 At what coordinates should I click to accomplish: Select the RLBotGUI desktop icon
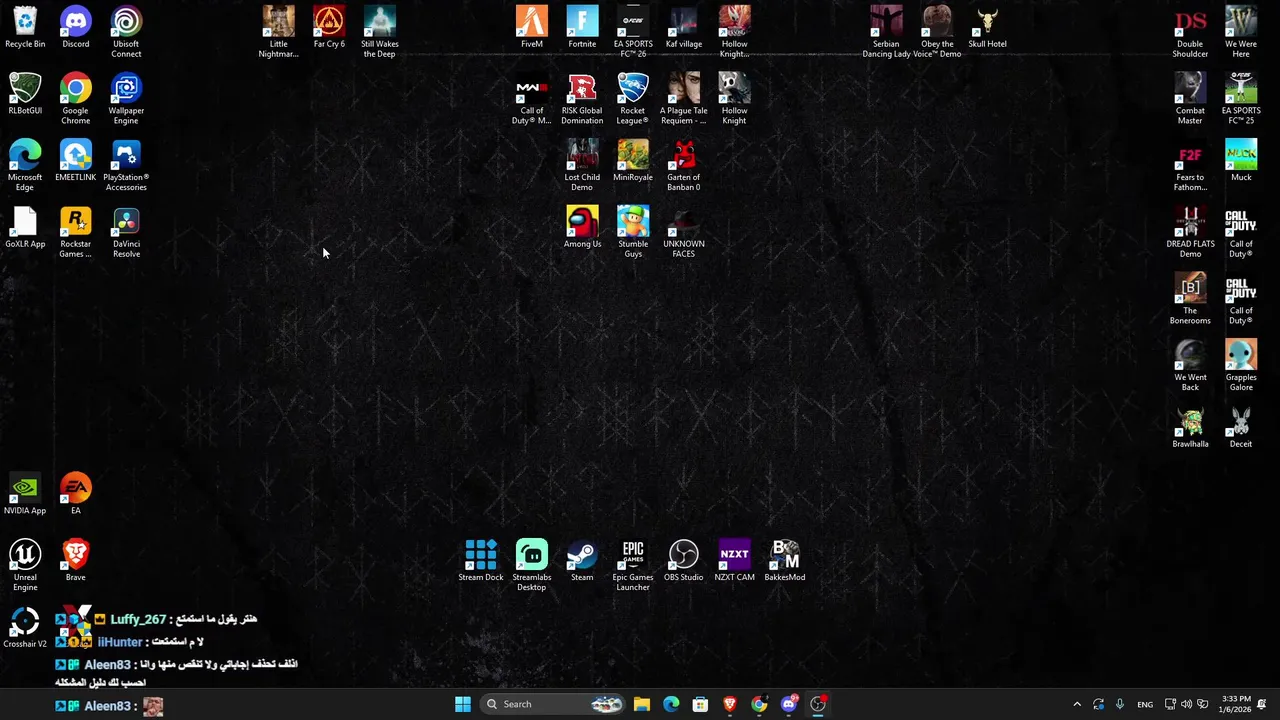pos(25,94)
